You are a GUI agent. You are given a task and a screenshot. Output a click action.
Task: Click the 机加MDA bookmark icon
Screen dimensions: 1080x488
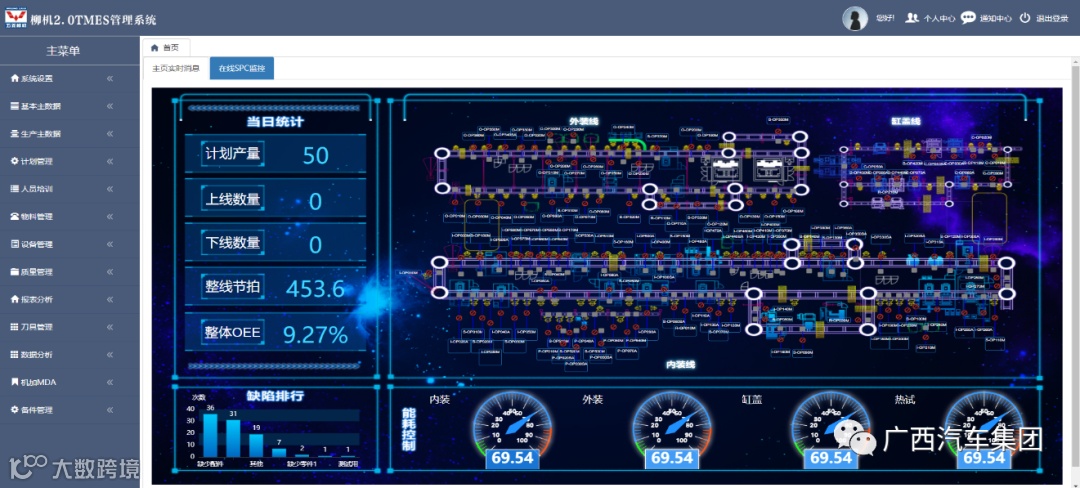tap(14, 381)
